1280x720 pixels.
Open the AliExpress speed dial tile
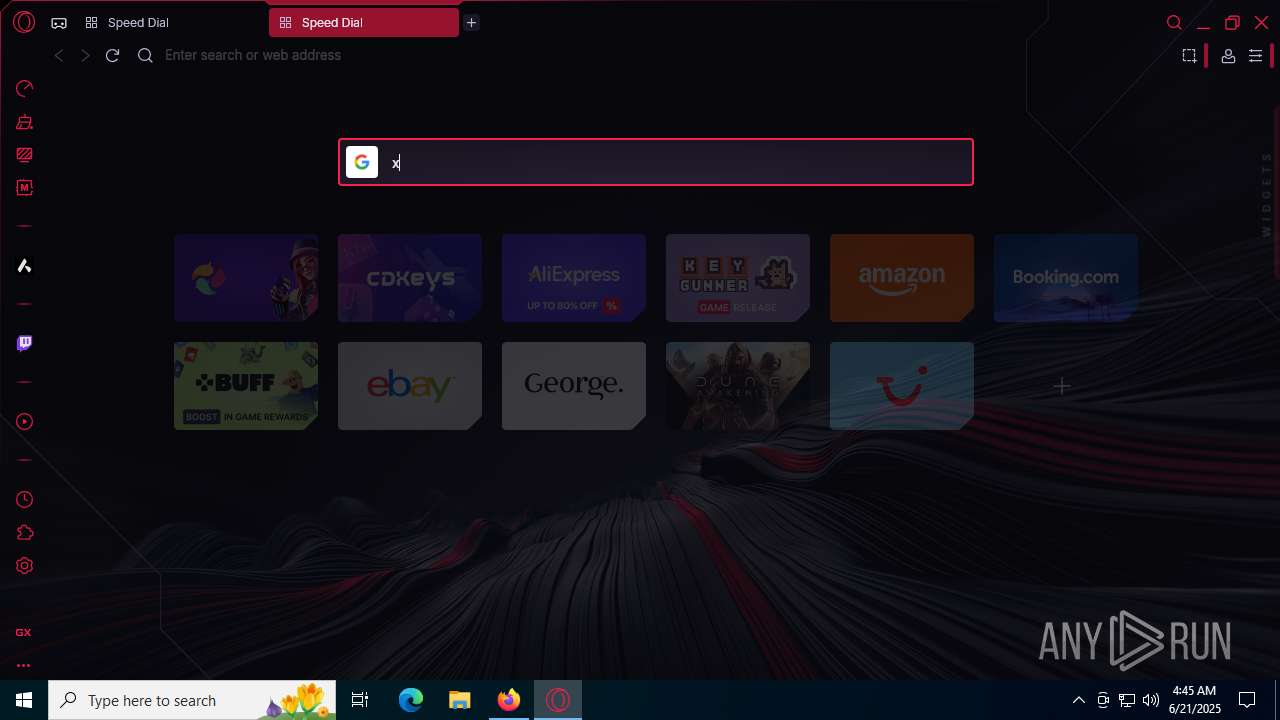coord(574,278)
